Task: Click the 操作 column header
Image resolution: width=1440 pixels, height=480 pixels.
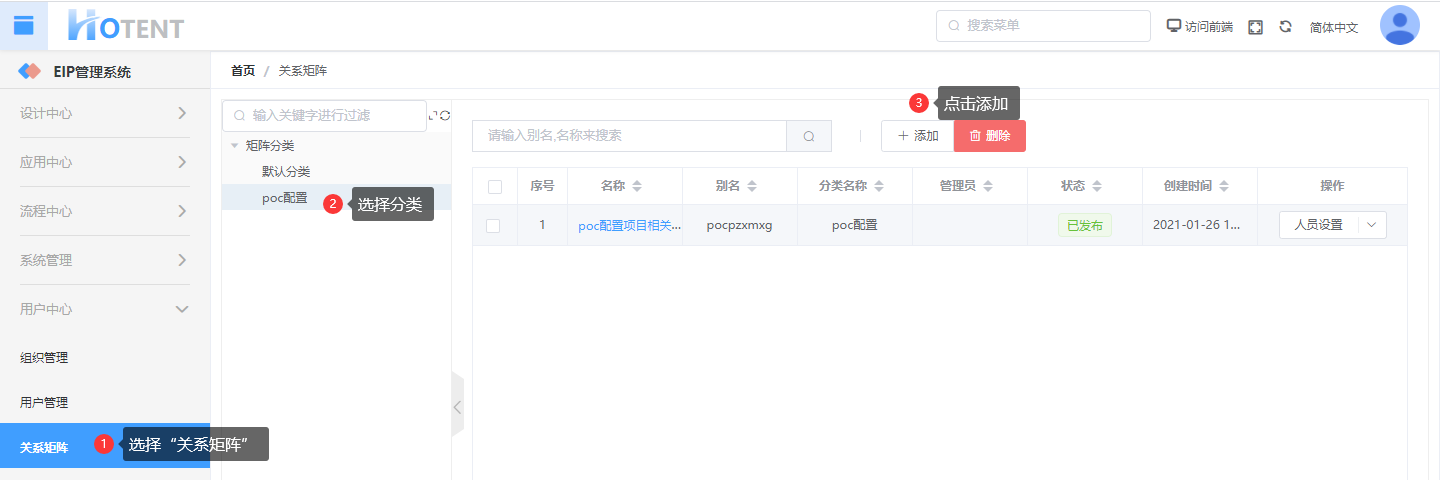Action: 1332,186
